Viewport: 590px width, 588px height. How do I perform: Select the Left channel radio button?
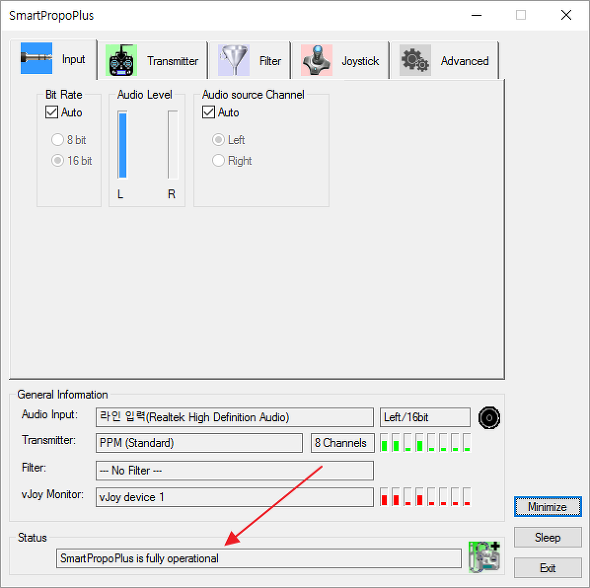[x=218, y=140]
